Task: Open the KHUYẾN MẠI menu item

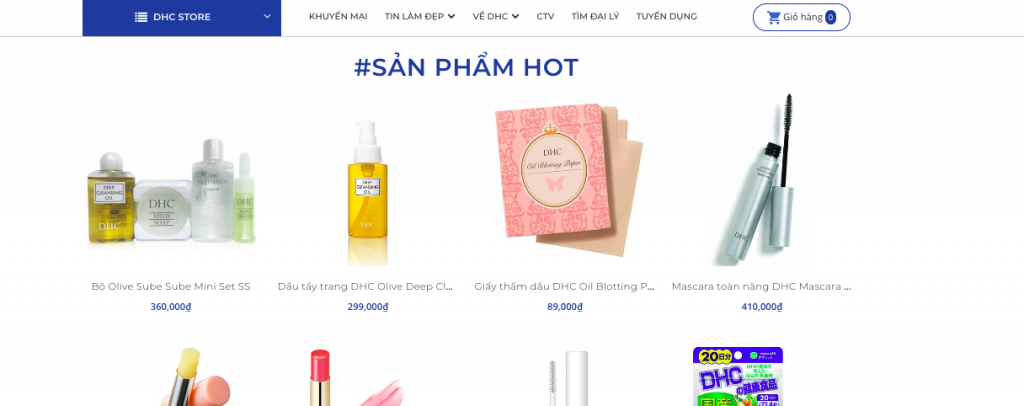Action: point(338,16)
